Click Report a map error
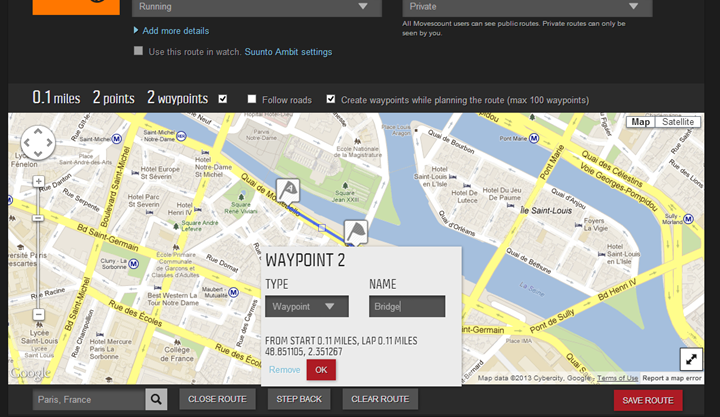This screenshot has width=720, height=417. point(672,378)
